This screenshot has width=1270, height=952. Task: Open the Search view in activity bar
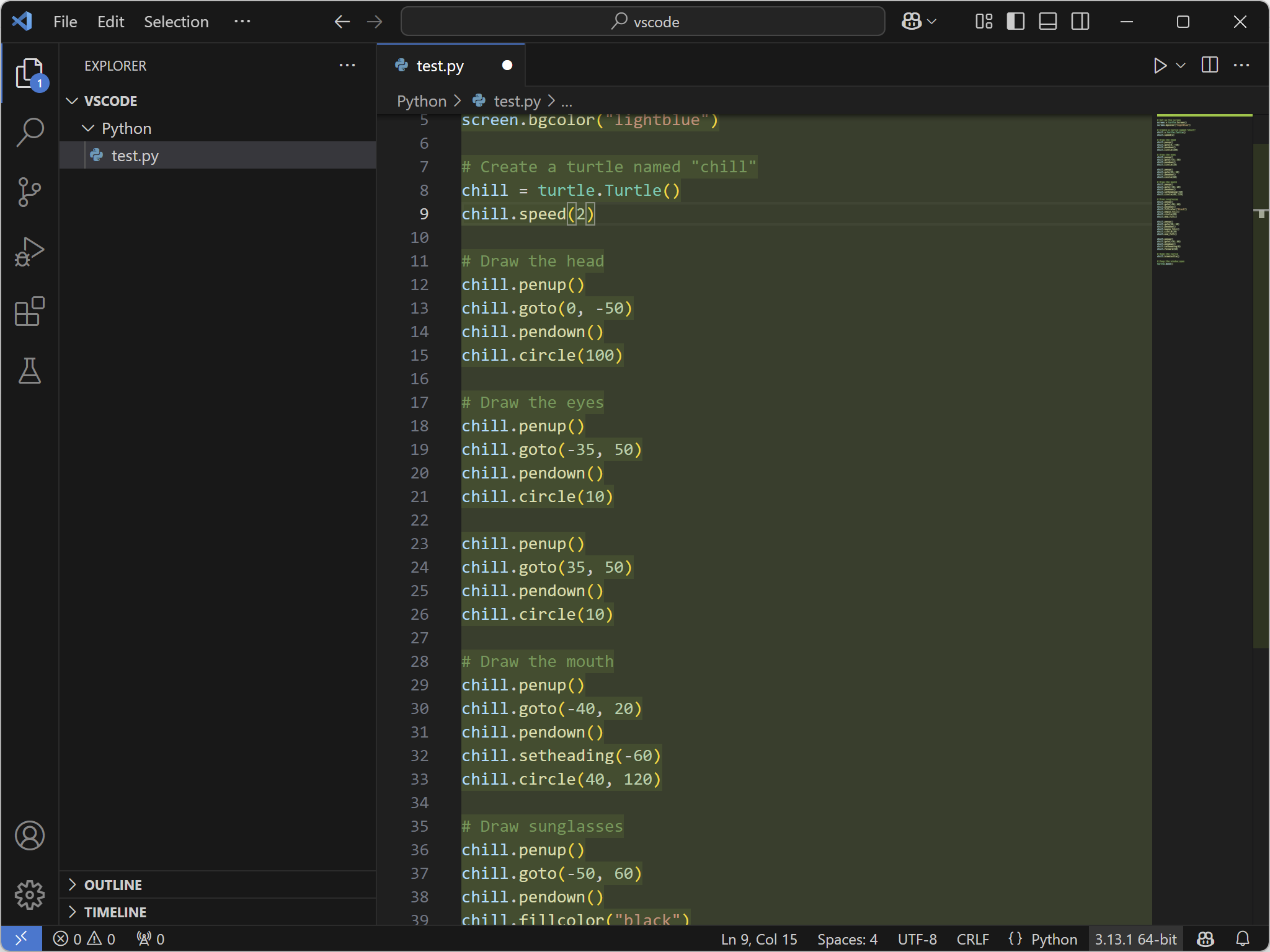[29, 132]
